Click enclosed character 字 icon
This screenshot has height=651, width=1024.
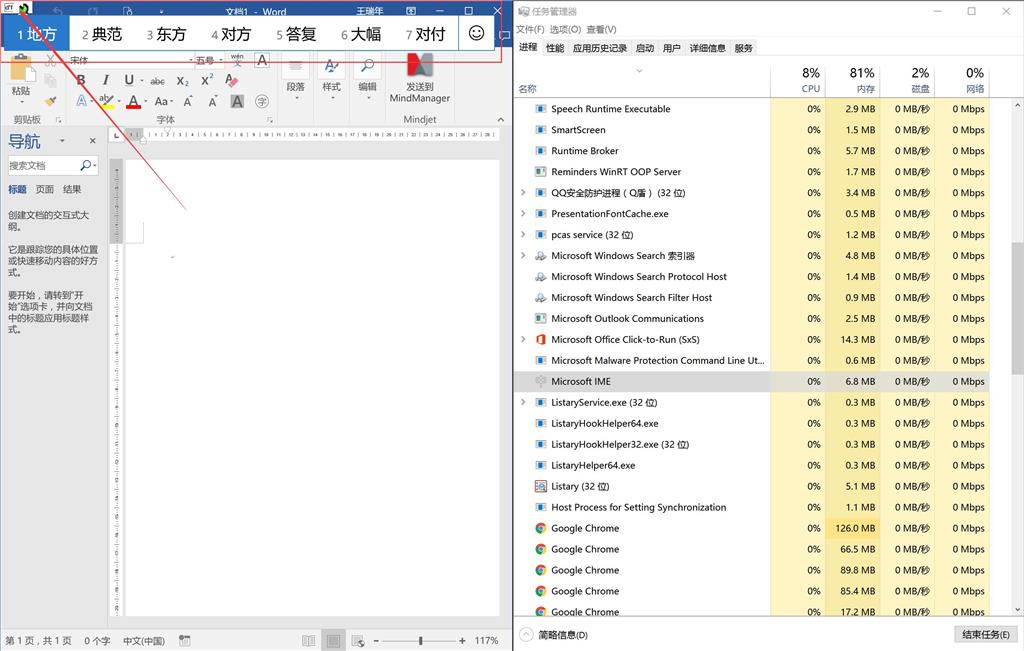tap(262, 101)
